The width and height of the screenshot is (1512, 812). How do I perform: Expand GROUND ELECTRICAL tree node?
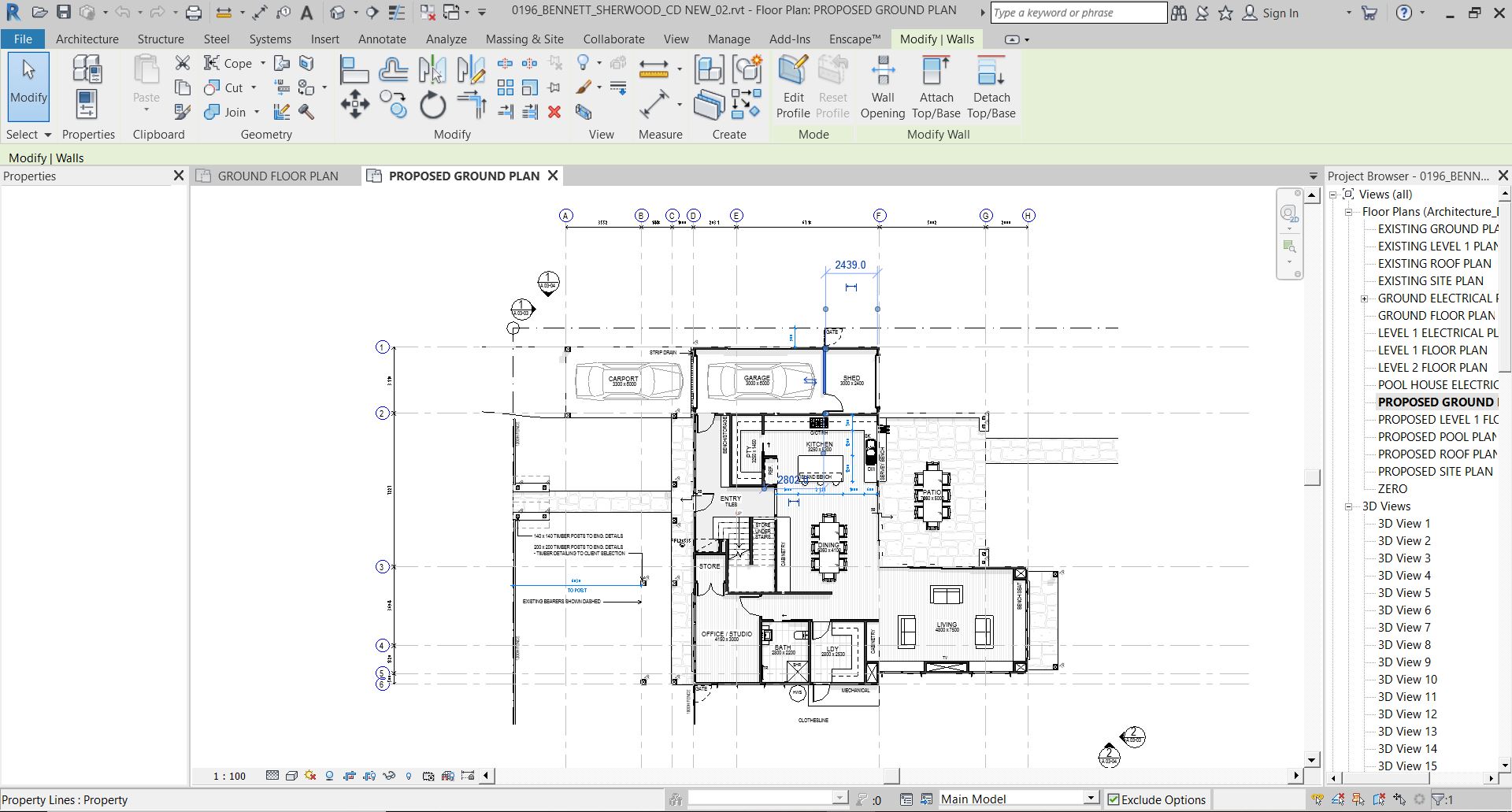[1364, 298]
